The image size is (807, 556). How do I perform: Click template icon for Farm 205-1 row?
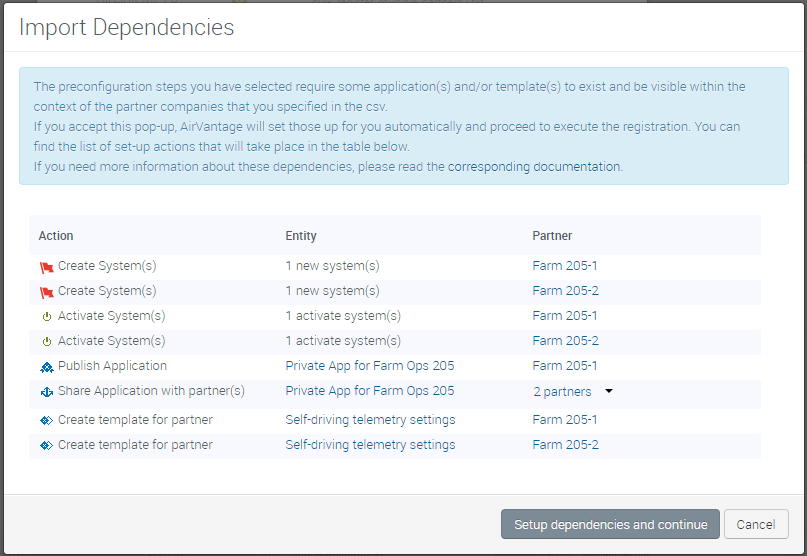(x=46, y=420)
